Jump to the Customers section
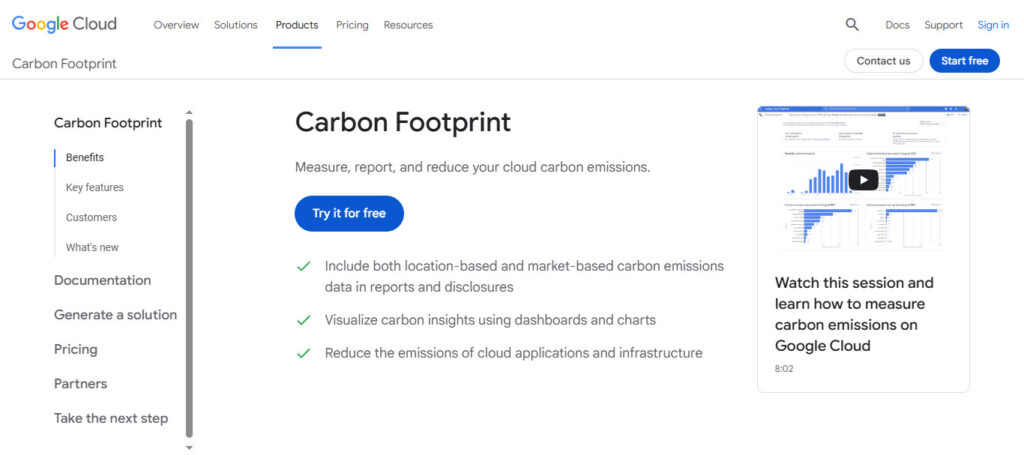 (91, 217)
